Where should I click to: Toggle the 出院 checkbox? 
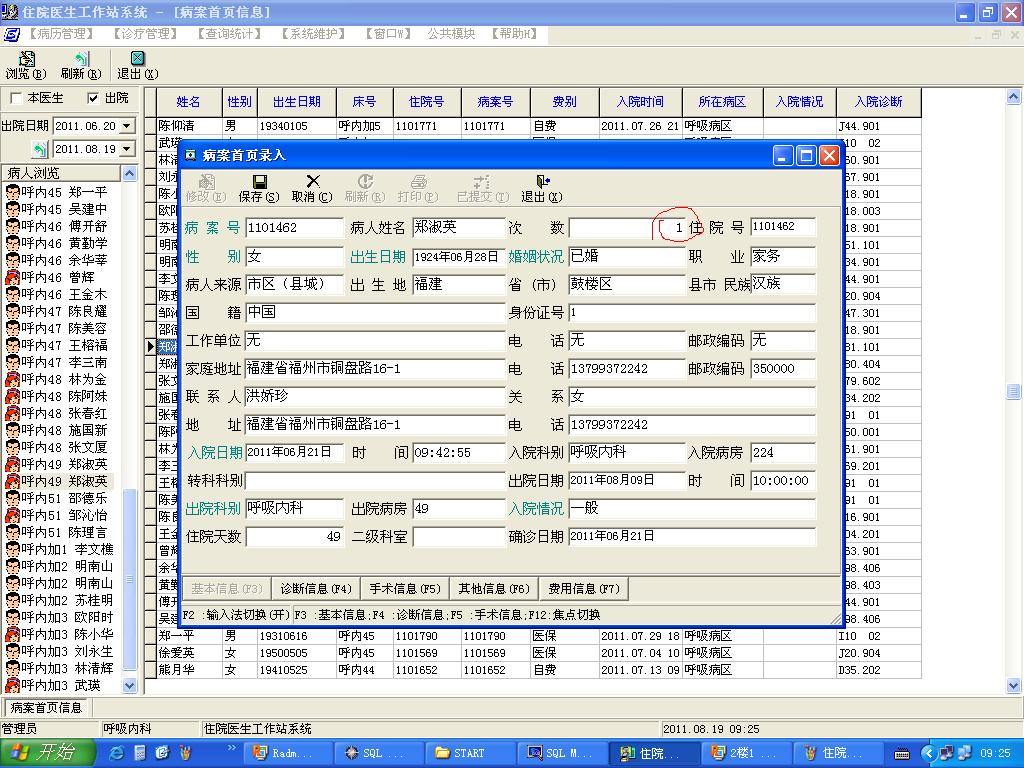click(x=93, y=98)
